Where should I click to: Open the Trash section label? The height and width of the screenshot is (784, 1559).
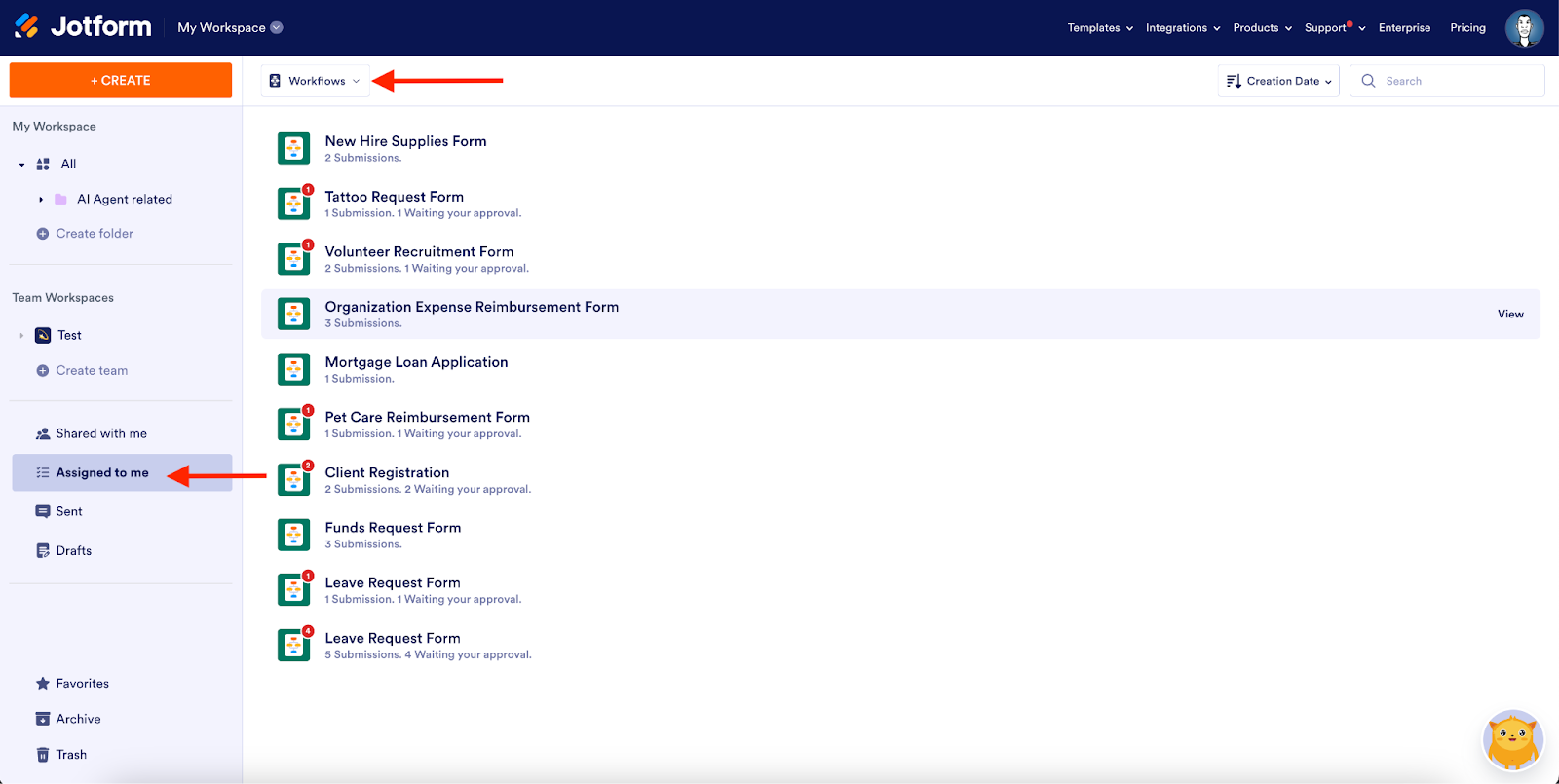tap(71, 755)
